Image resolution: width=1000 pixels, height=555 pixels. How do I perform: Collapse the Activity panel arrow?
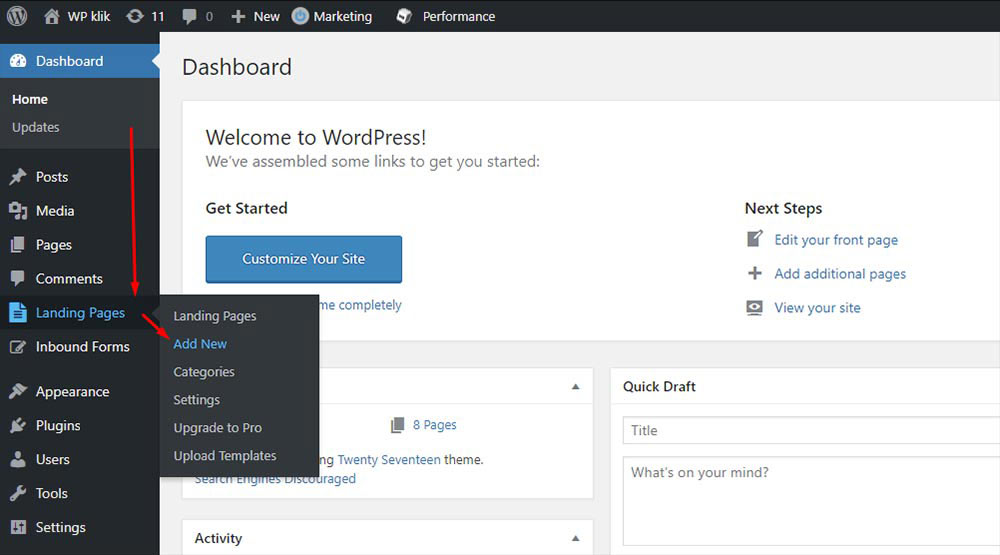point(575,538)
